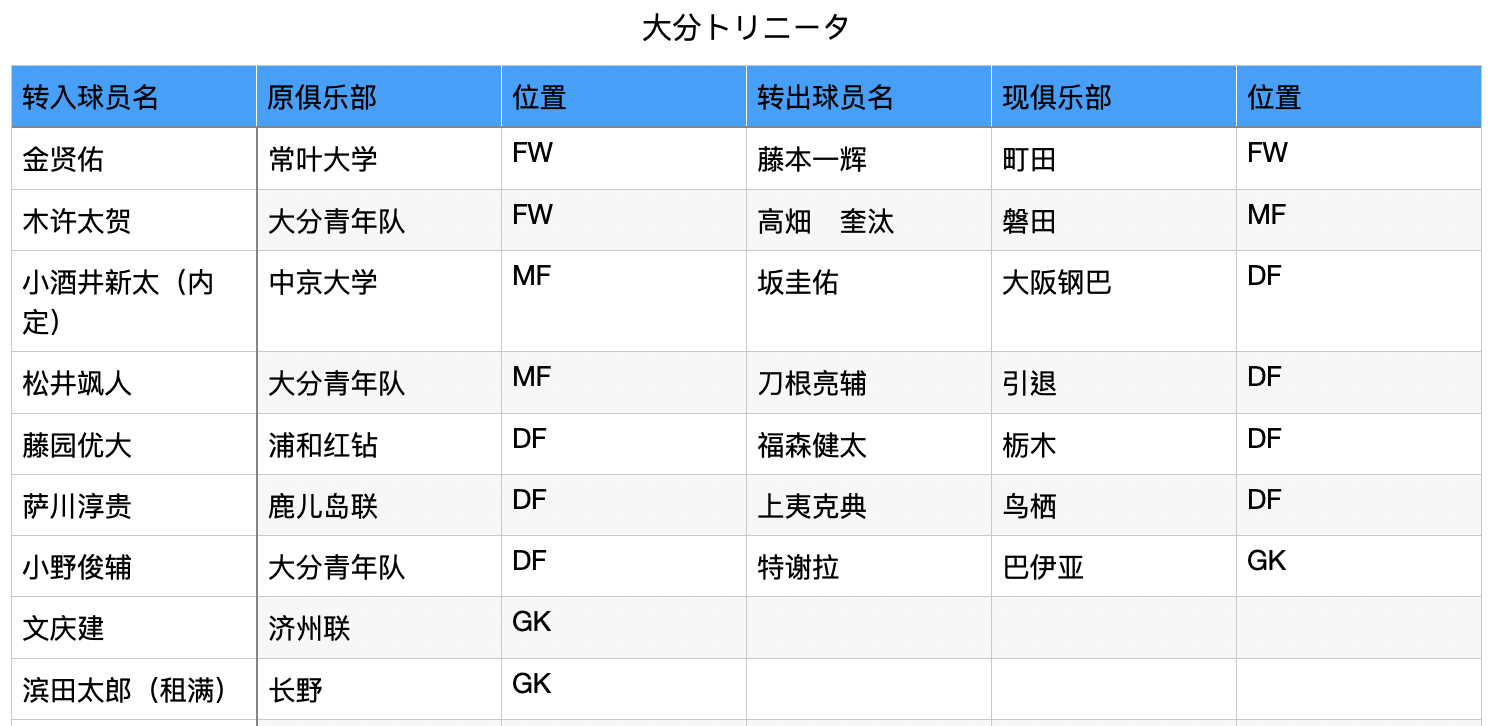Click the 转出球员名 column header
Image resolution: width=1492 pixels, height=726 pixels.
869,97
